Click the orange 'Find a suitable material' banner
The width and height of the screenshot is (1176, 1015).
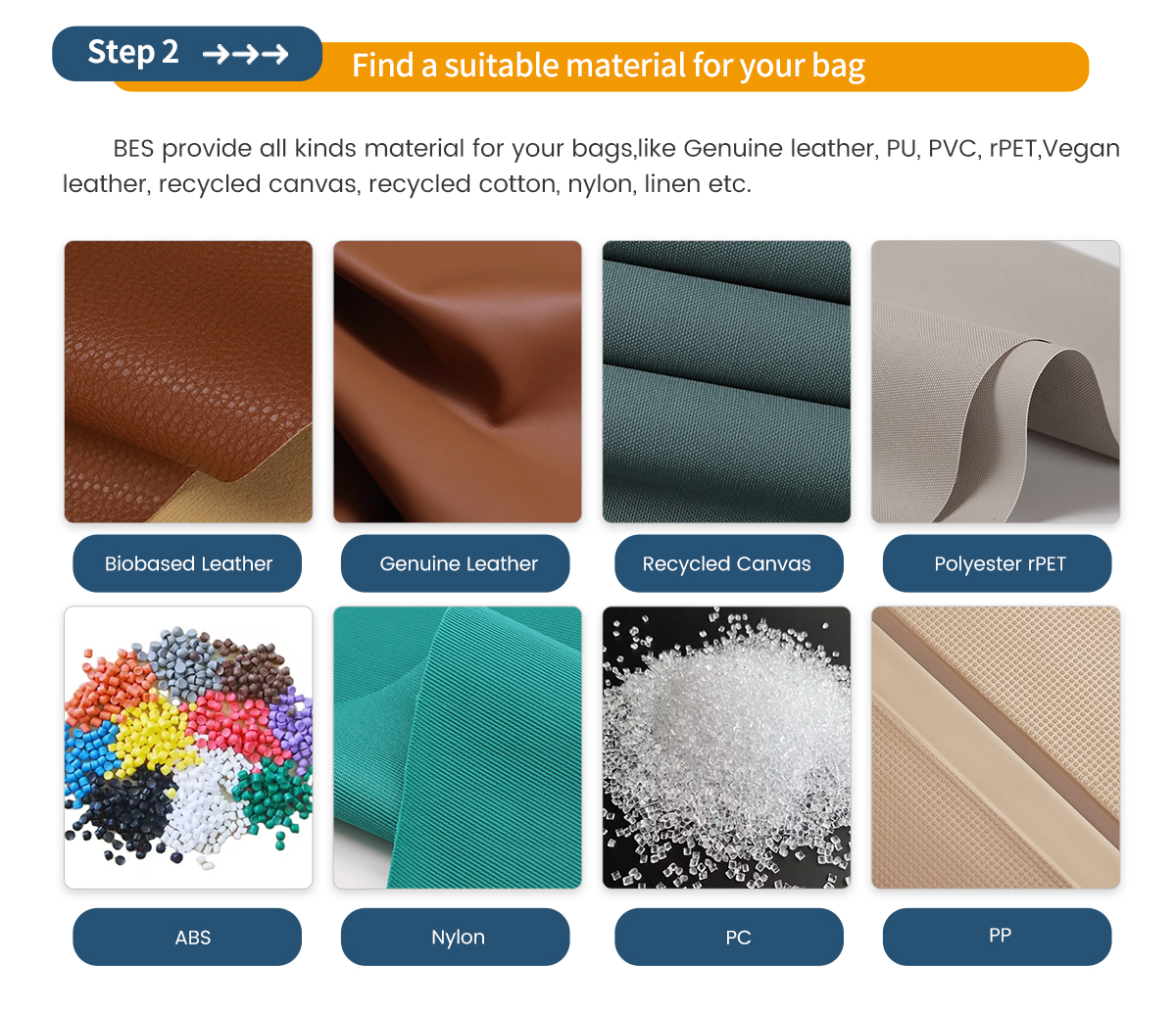(x=608, y=67)
